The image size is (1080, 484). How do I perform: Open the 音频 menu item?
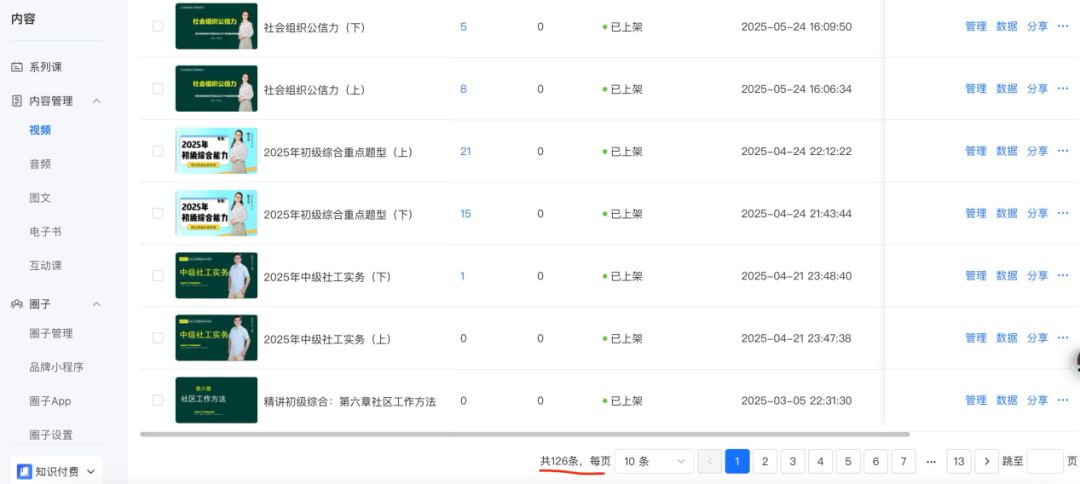click(x=40, y=164)
